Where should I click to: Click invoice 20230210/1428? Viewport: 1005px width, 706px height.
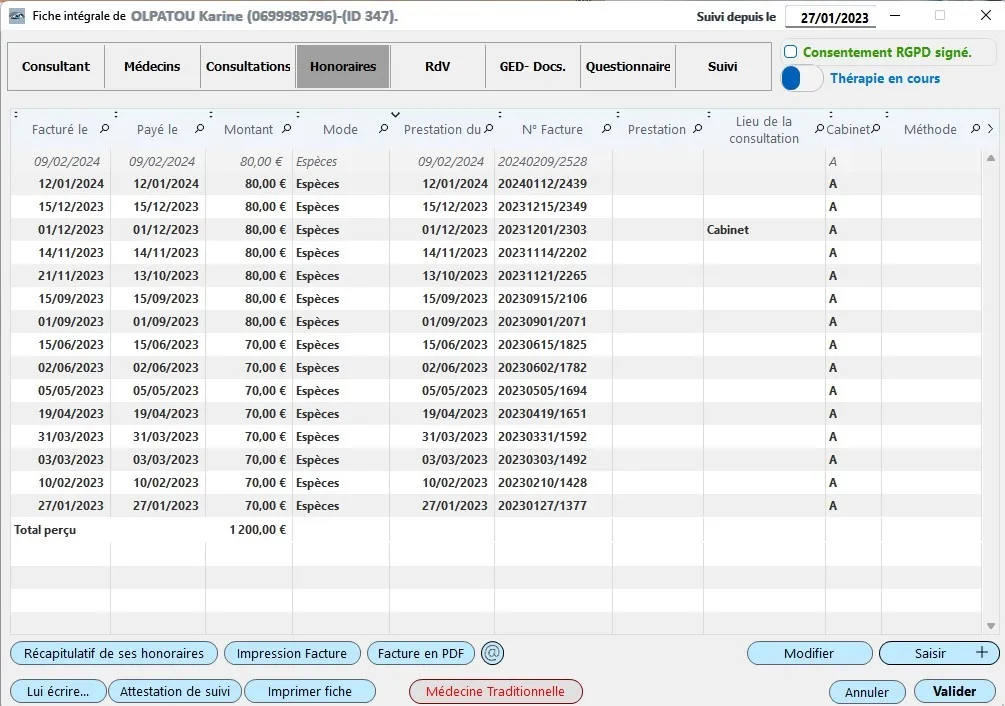(x=542, y=484)
